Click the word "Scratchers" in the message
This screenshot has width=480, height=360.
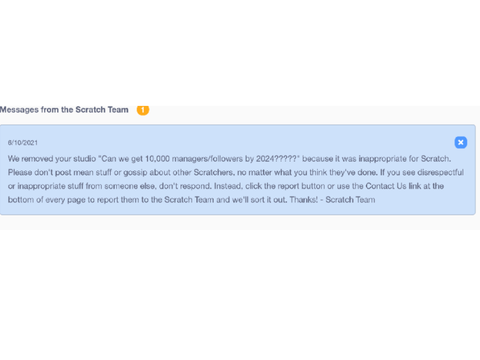(213, 172)
